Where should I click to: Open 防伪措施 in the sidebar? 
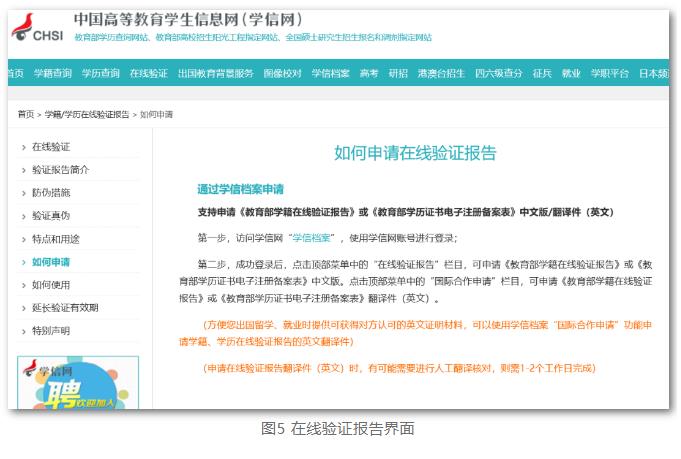pos(51,193)
